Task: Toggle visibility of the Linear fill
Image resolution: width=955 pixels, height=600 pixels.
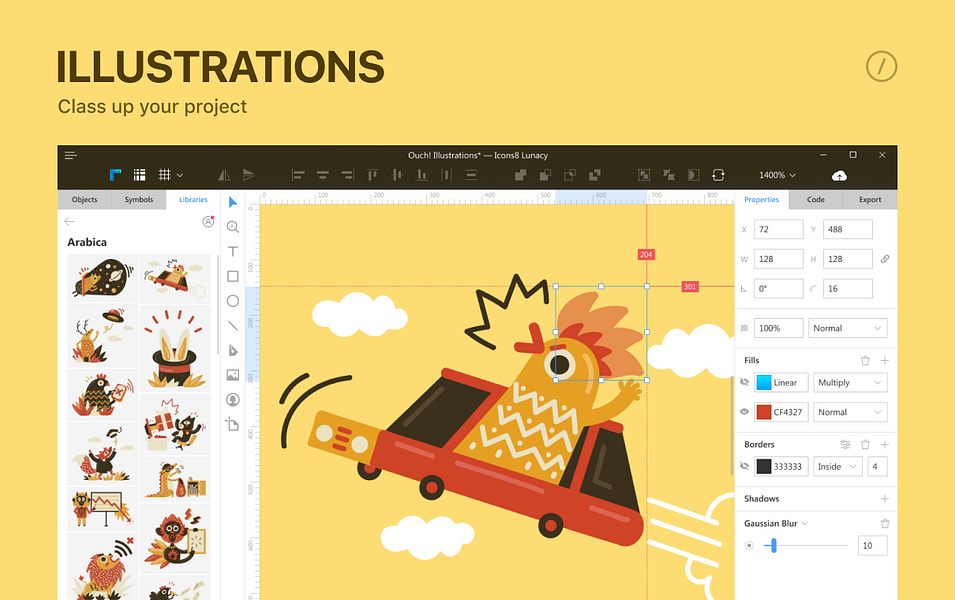Action: (x=743, y=382)
